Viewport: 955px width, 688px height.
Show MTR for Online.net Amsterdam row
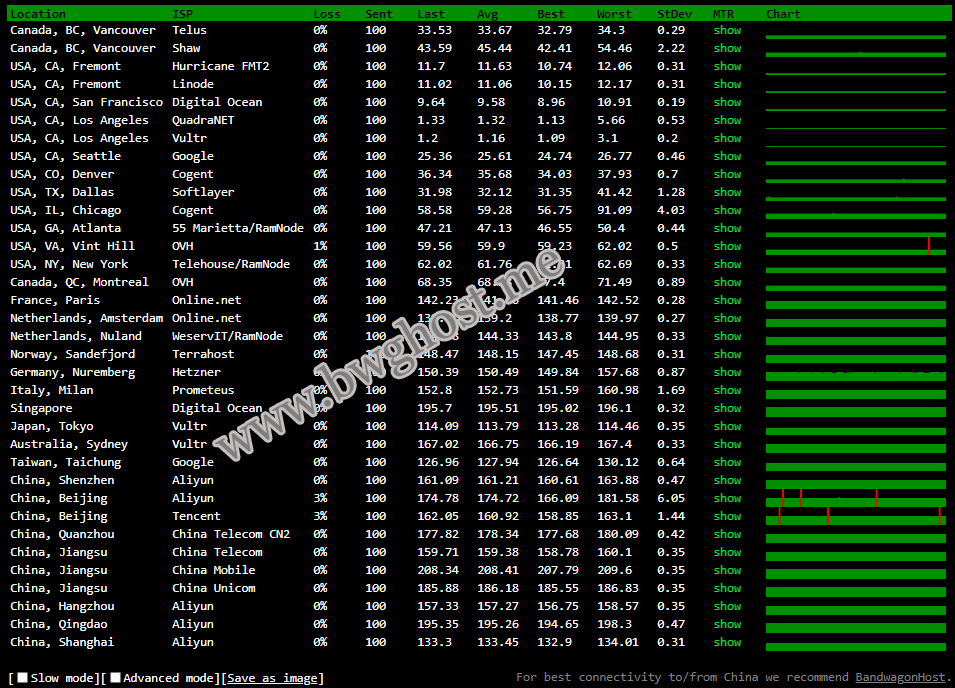[727, 318]
